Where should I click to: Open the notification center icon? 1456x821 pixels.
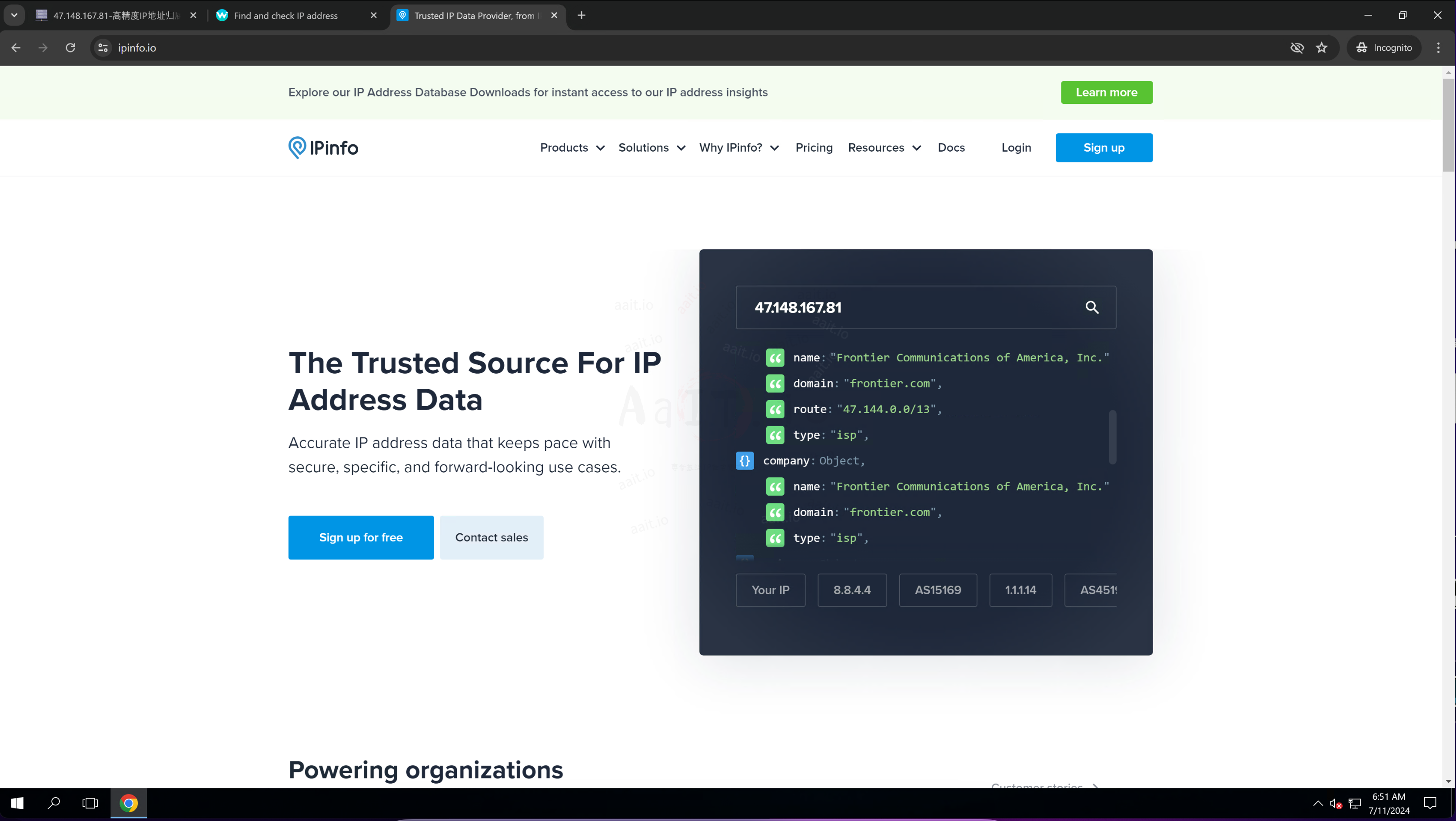[1430, 803]
